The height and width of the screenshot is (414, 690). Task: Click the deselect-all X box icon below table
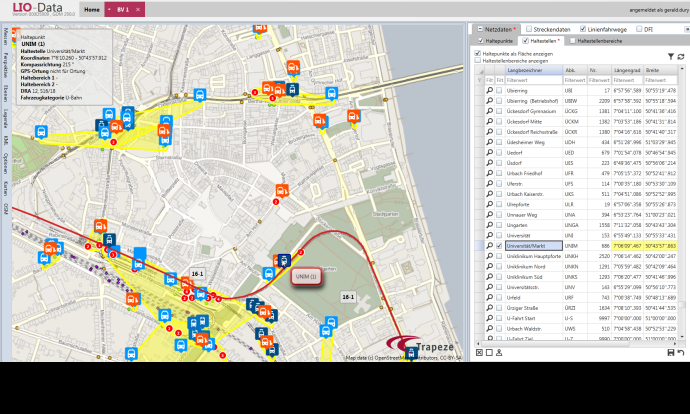point(478,352)
